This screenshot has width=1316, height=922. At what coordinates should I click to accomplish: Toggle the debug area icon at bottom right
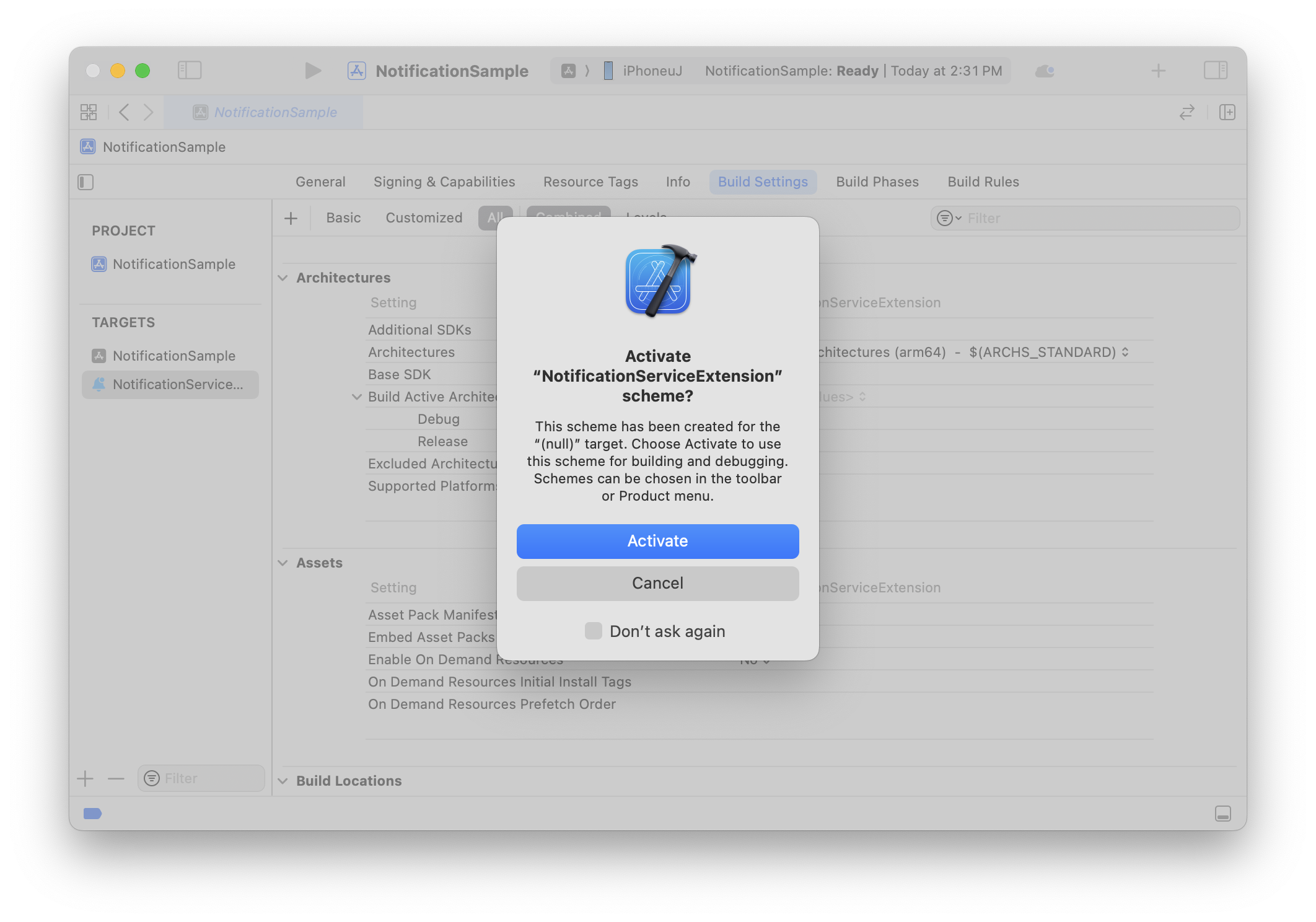click(1222, 814)
